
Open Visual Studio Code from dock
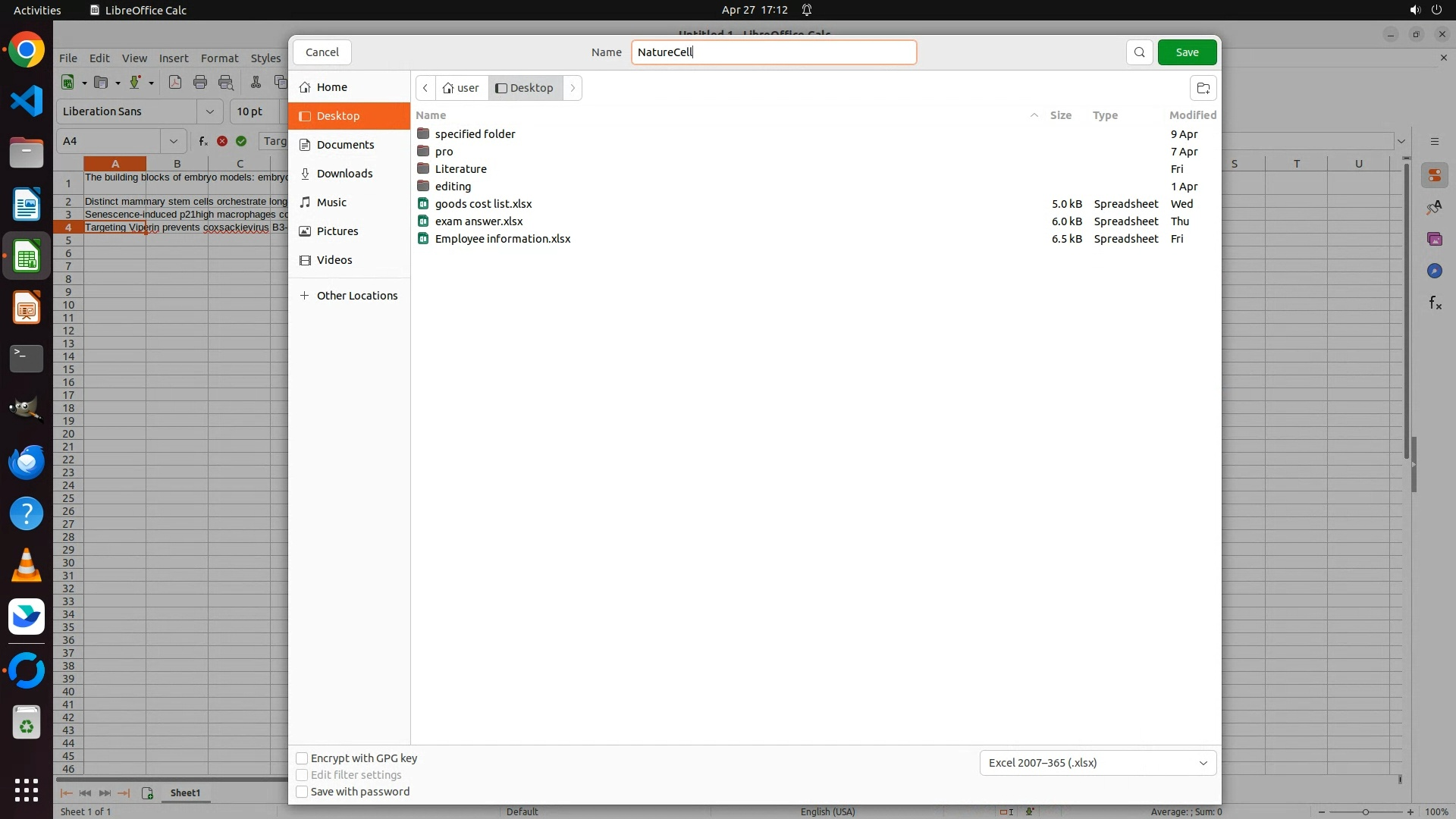click(x=27, y=101)
